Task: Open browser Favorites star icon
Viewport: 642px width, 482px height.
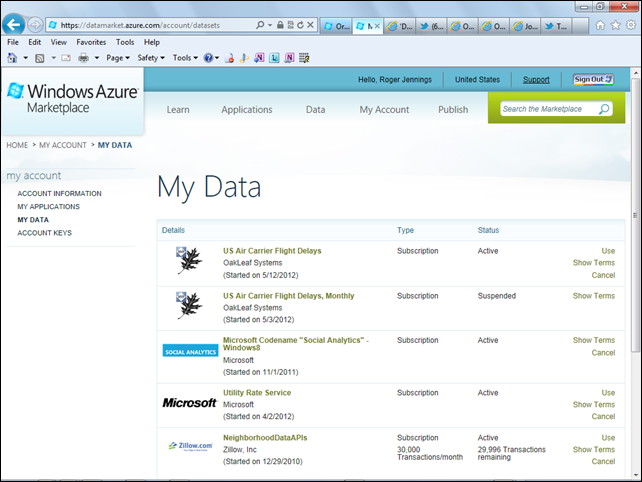Action: [x=616, y=25]
